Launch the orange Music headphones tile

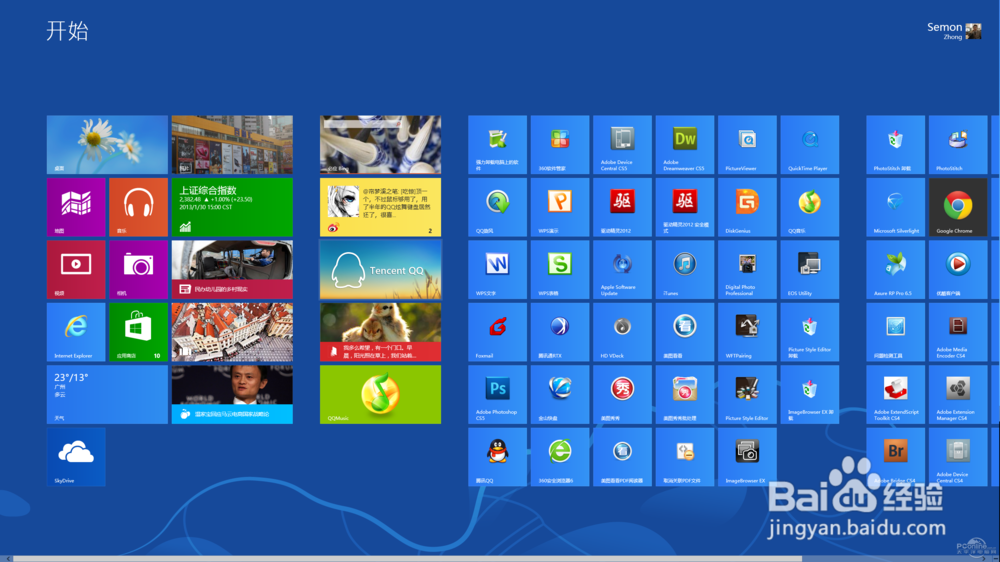[x=138, y=207]
